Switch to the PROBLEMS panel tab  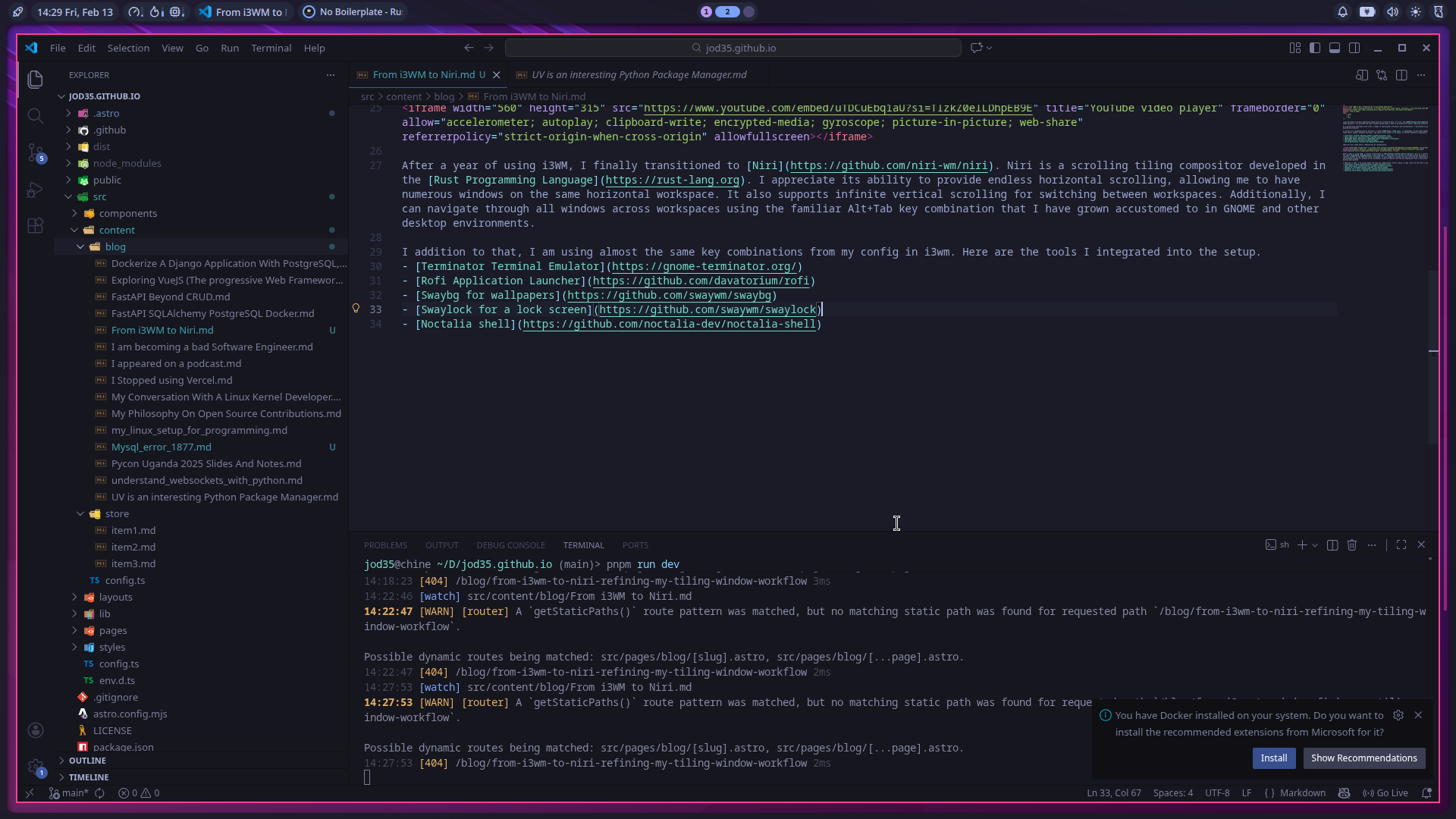tap(385, 545)
